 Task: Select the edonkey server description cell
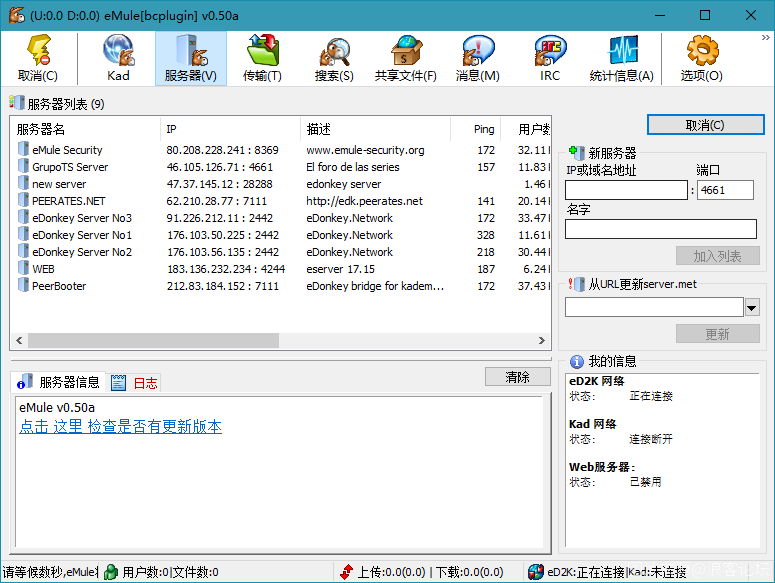click(x=344, y=184)
